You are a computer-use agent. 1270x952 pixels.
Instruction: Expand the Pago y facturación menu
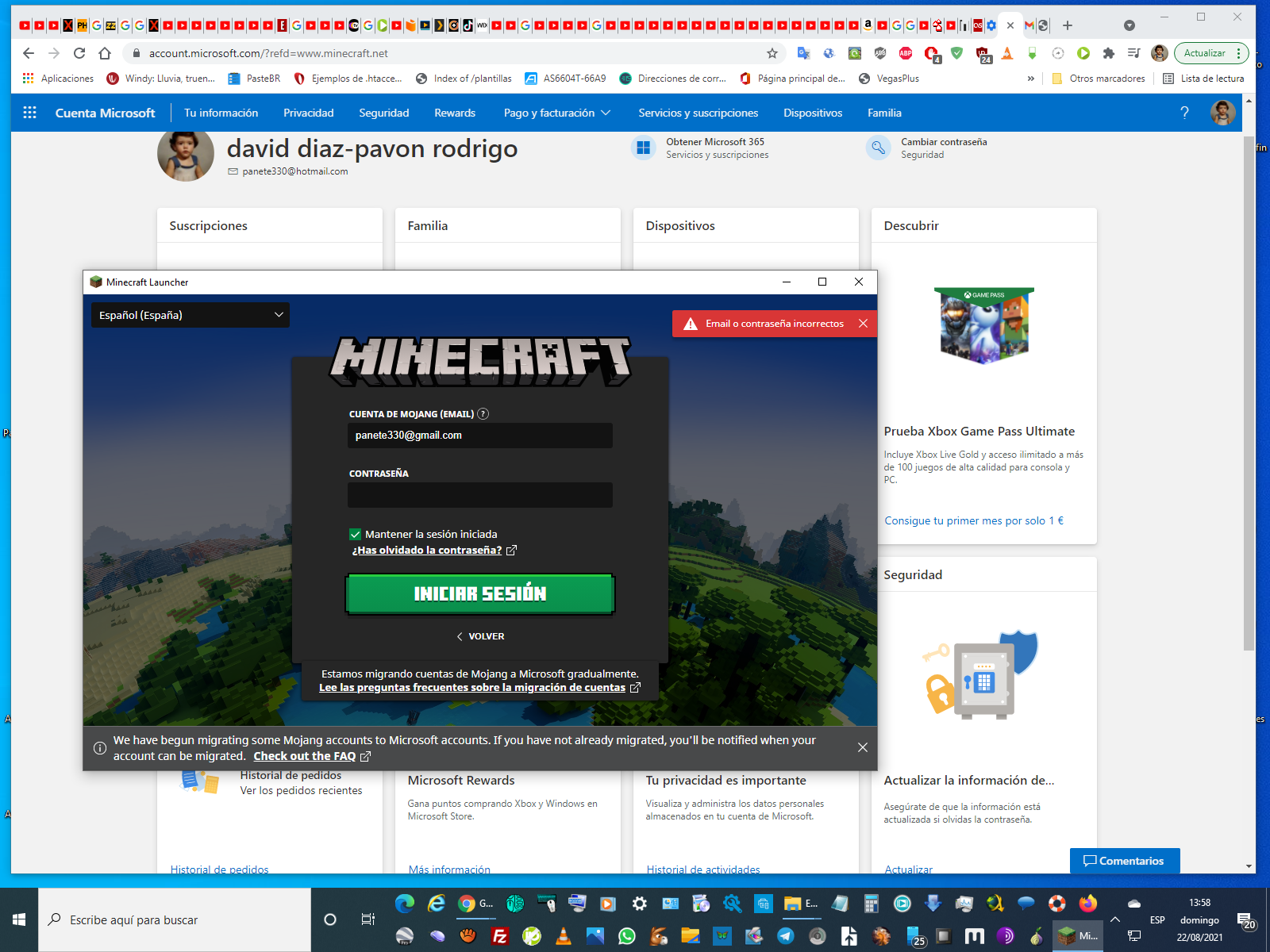click(556, 113)
